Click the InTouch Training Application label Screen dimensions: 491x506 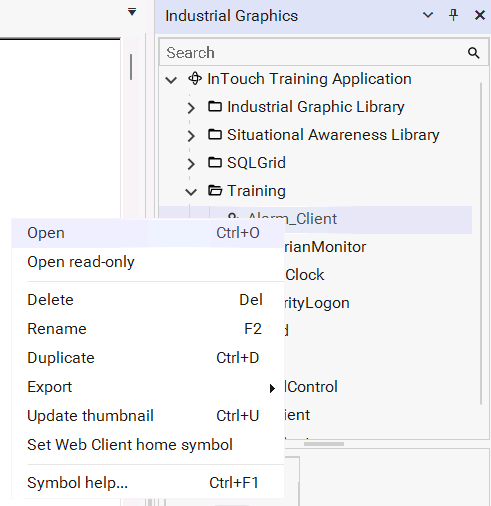tap(309, 79)
